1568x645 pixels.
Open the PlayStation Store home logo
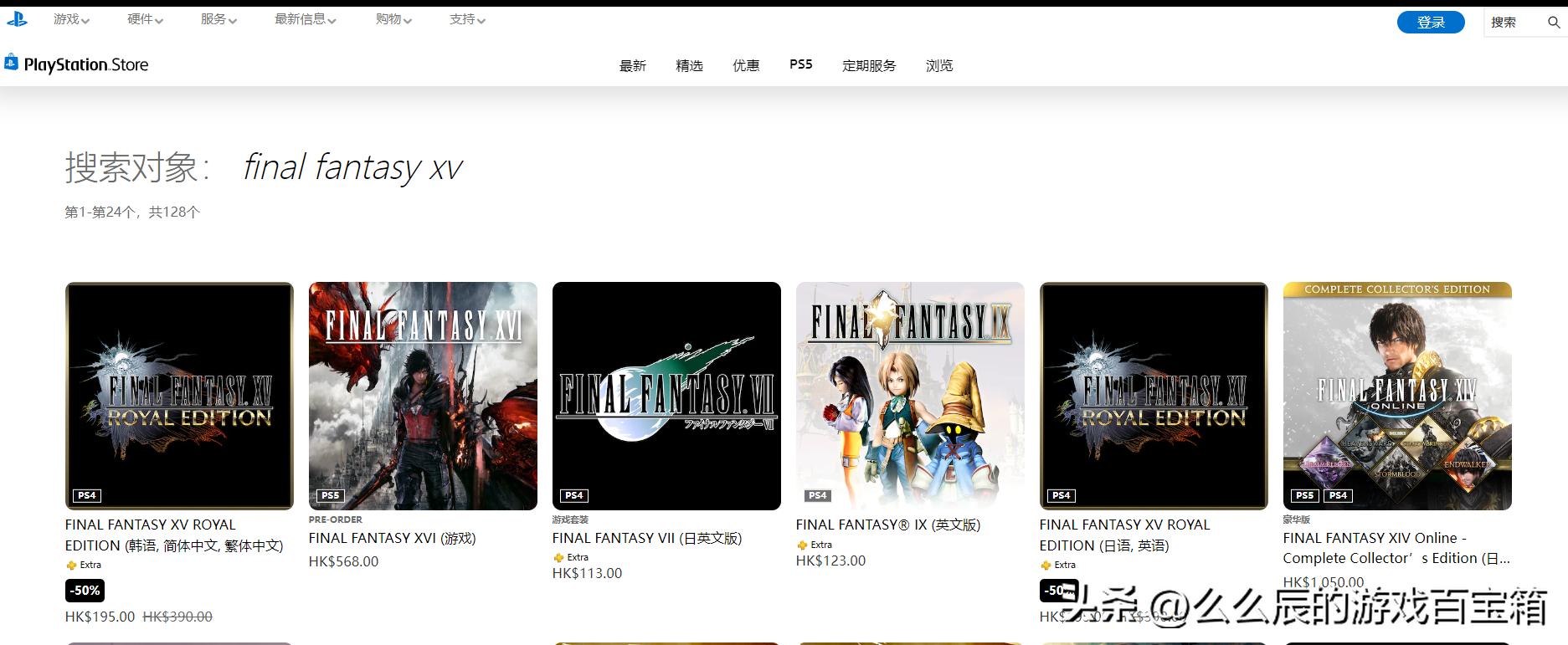pos(76,64)
